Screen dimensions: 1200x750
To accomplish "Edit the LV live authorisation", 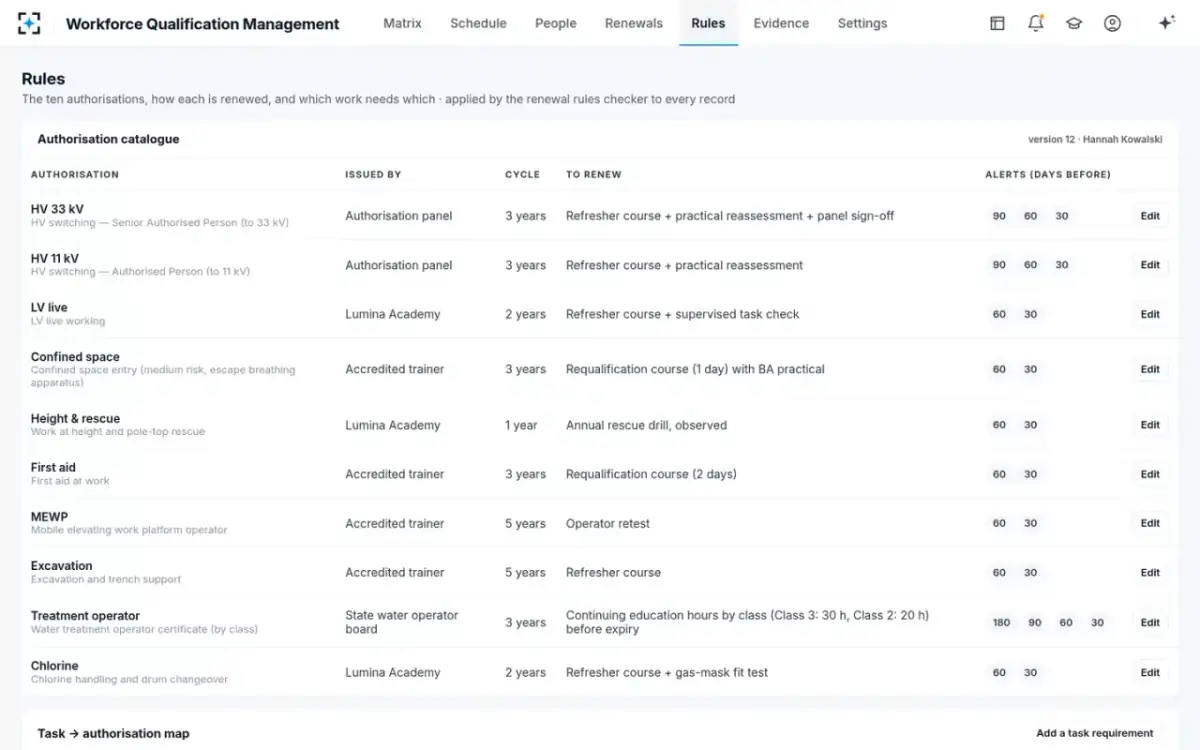I will coord(1150,314).
